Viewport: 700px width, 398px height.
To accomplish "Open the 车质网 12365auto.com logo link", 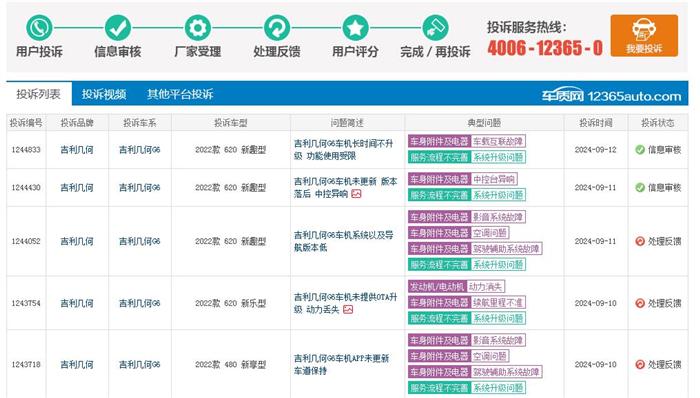I will pos(612,95).
